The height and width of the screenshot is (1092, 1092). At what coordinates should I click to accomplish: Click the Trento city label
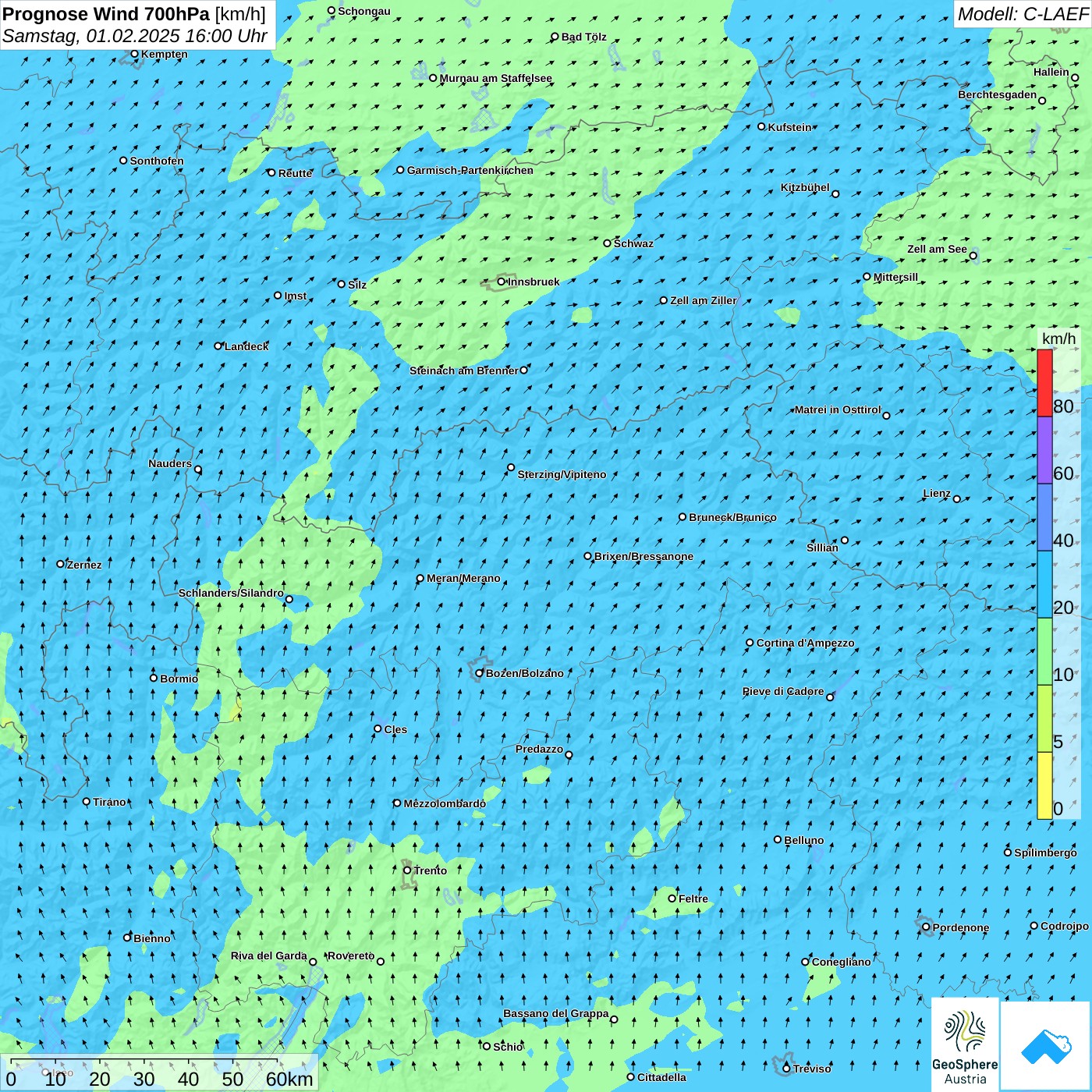pos(430,870)
